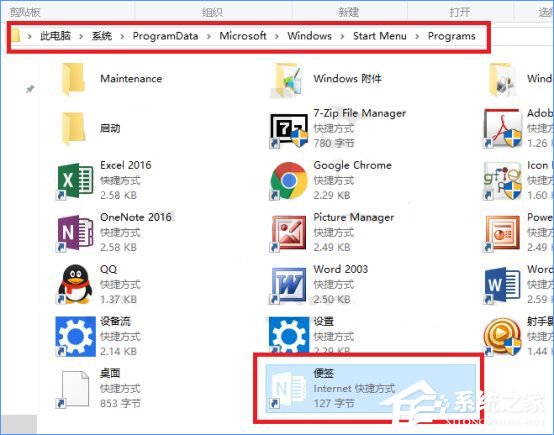This screenshot has height=435, width=554.
Task: Click the 组织 ribbon group label
Action: [212, 12]
